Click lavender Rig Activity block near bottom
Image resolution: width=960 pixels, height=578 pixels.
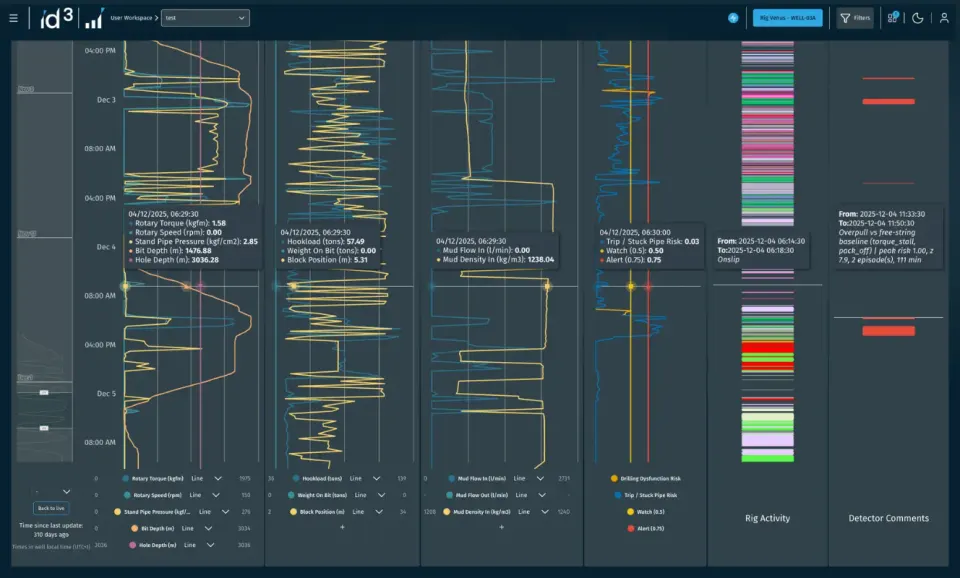pos(768,440)
